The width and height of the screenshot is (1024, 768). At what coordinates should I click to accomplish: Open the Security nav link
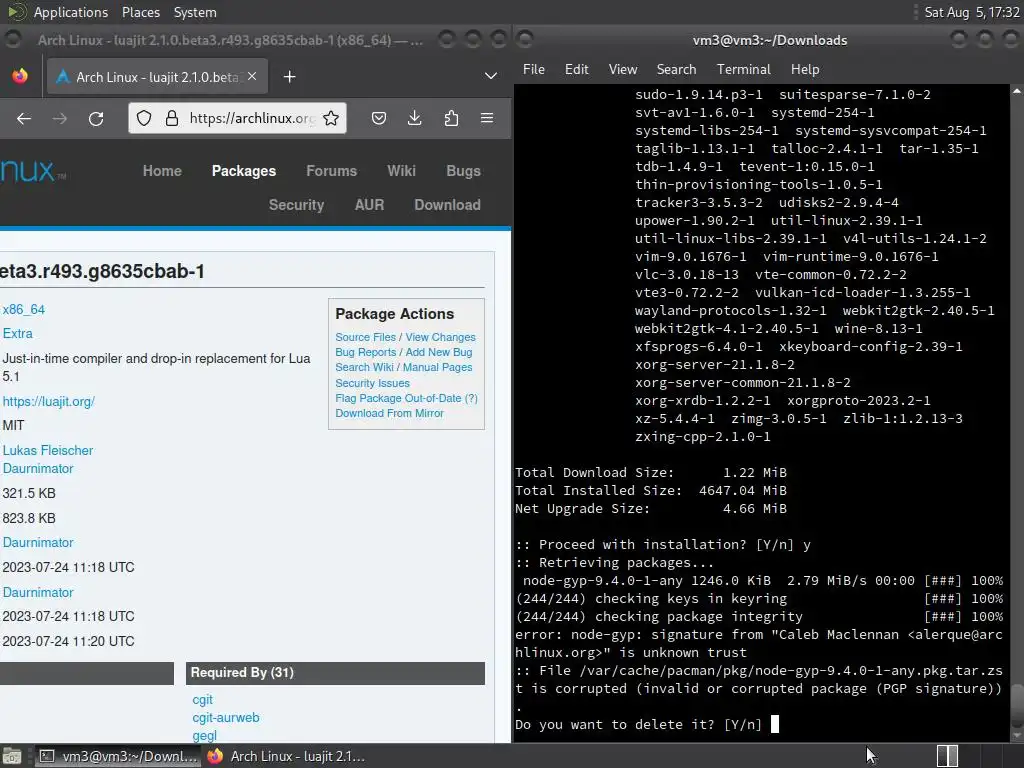[x=296, y=205]
